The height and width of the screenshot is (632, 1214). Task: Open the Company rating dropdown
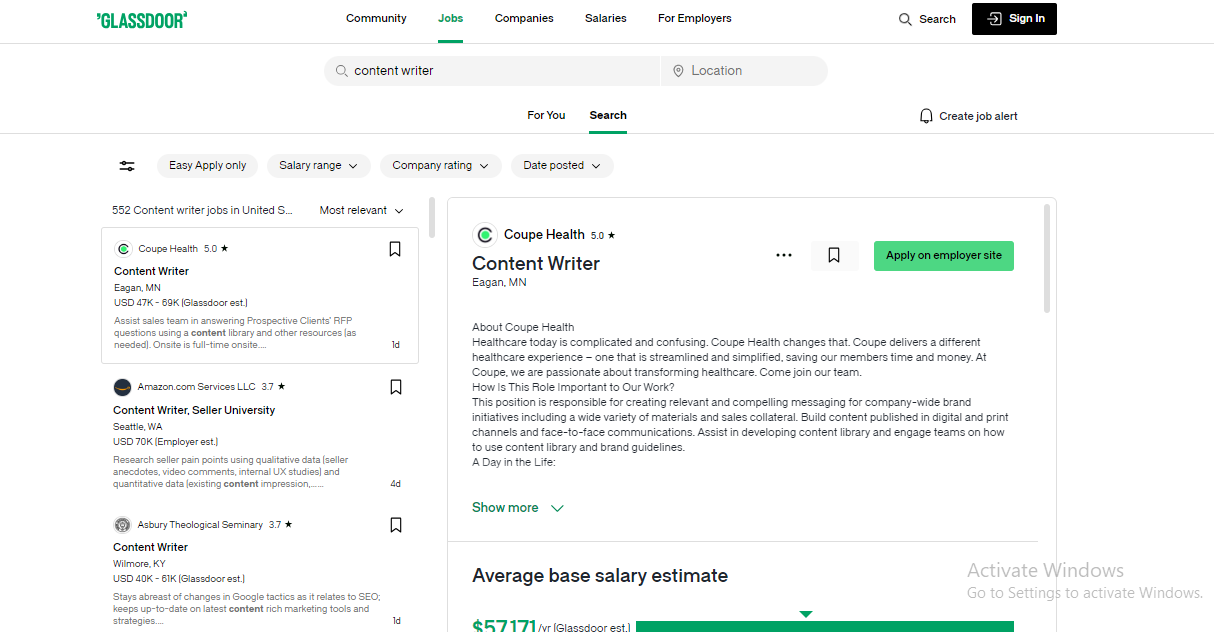click(x=441, y=166)
